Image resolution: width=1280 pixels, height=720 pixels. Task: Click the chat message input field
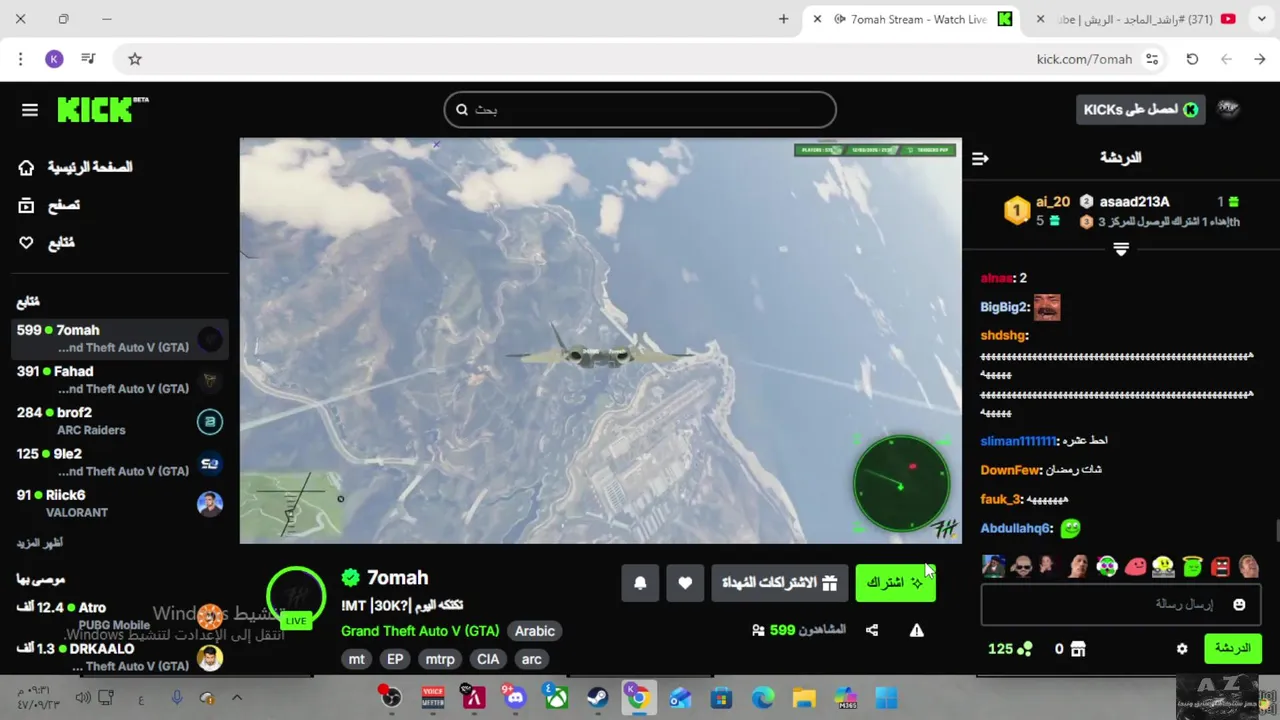click(x=1120, y=605)
